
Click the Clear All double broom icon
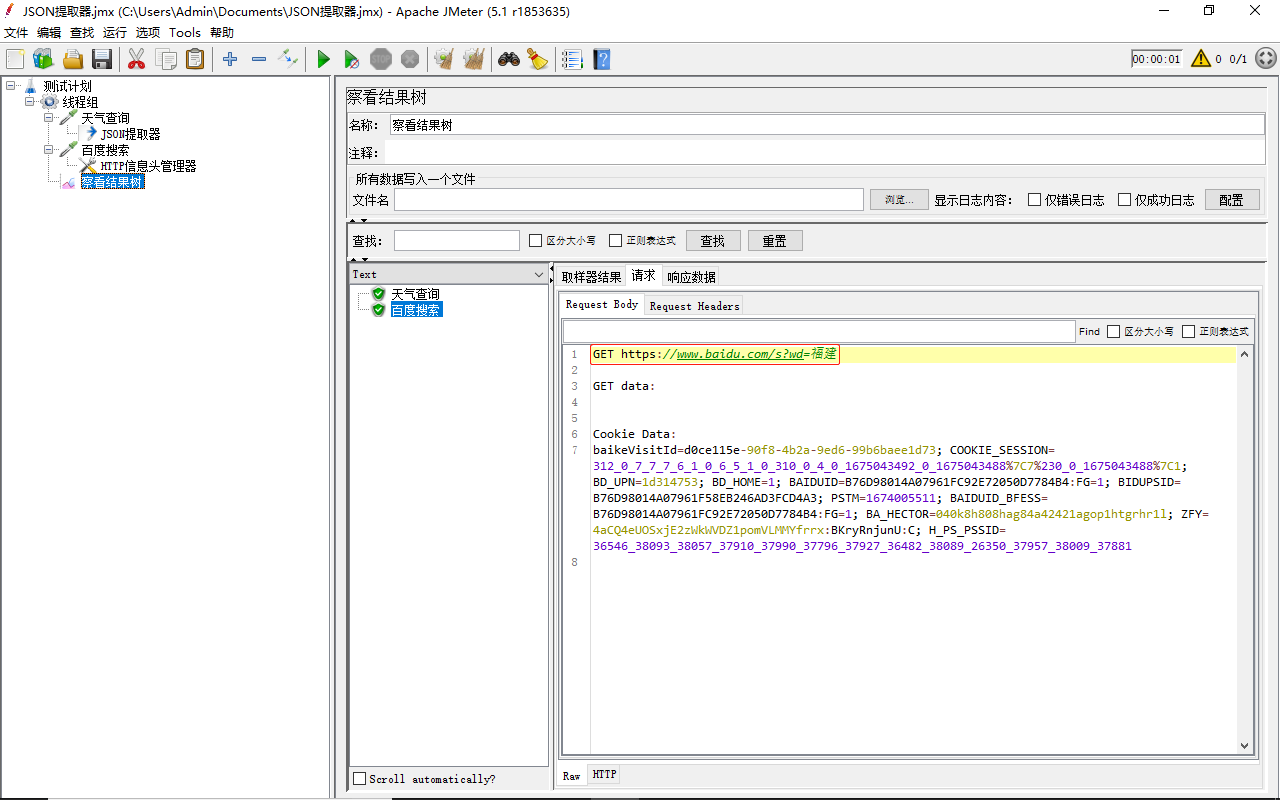click(x=474, y=59)
